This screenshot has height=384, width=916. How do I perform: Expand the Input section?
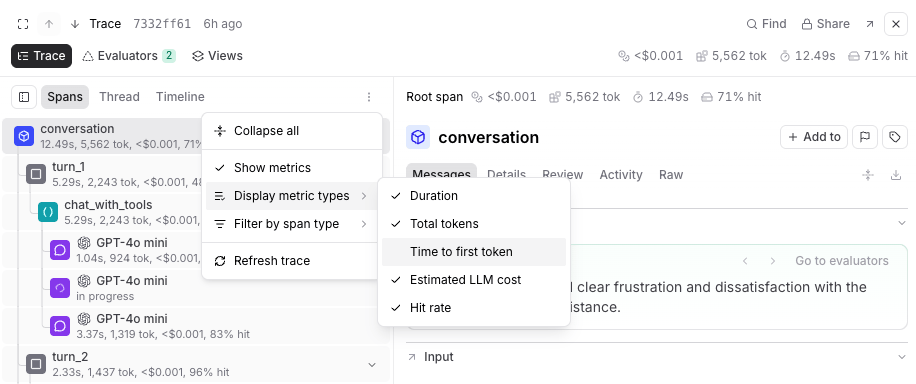pos(657,357)
